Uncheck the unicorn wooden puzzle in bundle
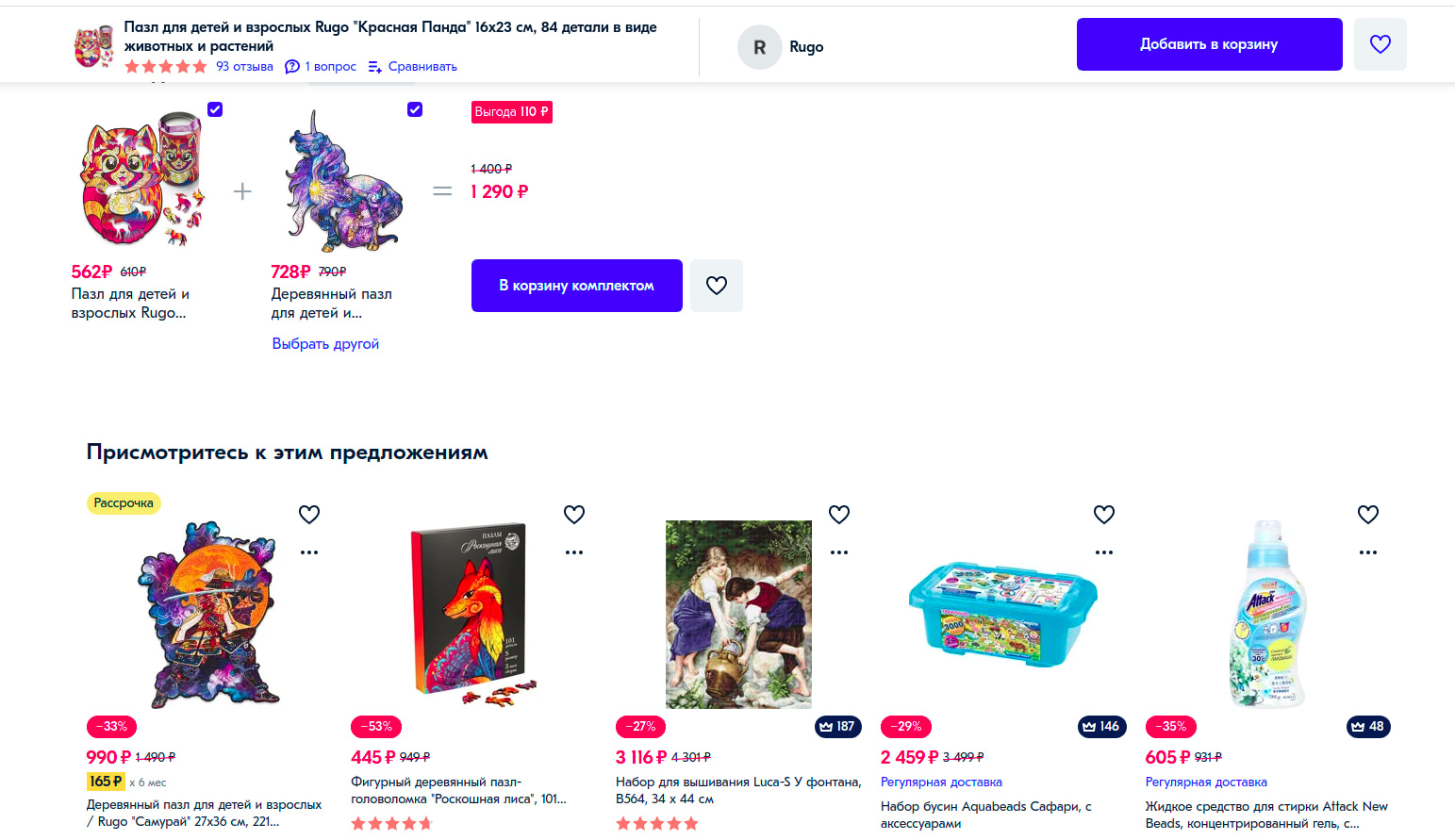The width and height of the screenshot is (1455, 840). click(415, 109)
